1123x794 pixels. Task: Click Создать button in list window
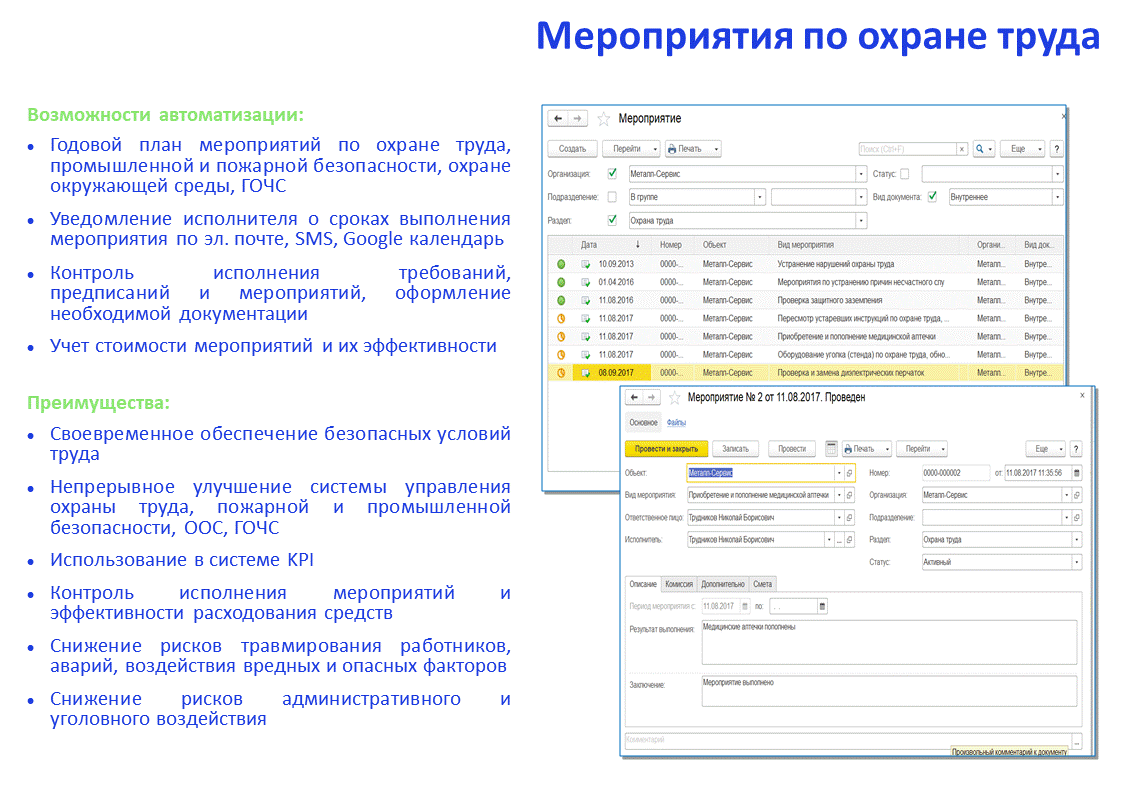[572, 149]
